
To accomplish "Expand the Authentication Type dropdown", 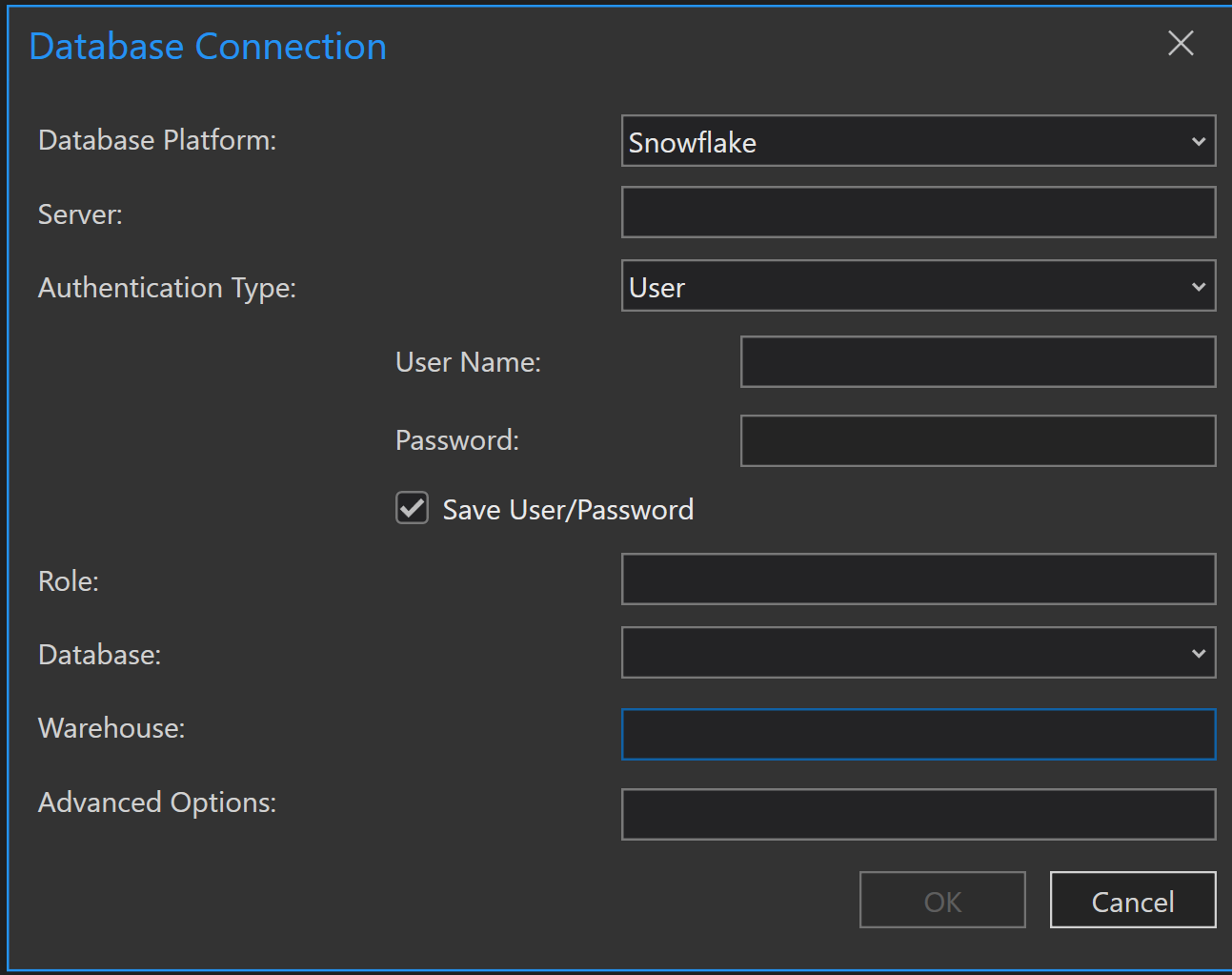I will tap(918, 286).
